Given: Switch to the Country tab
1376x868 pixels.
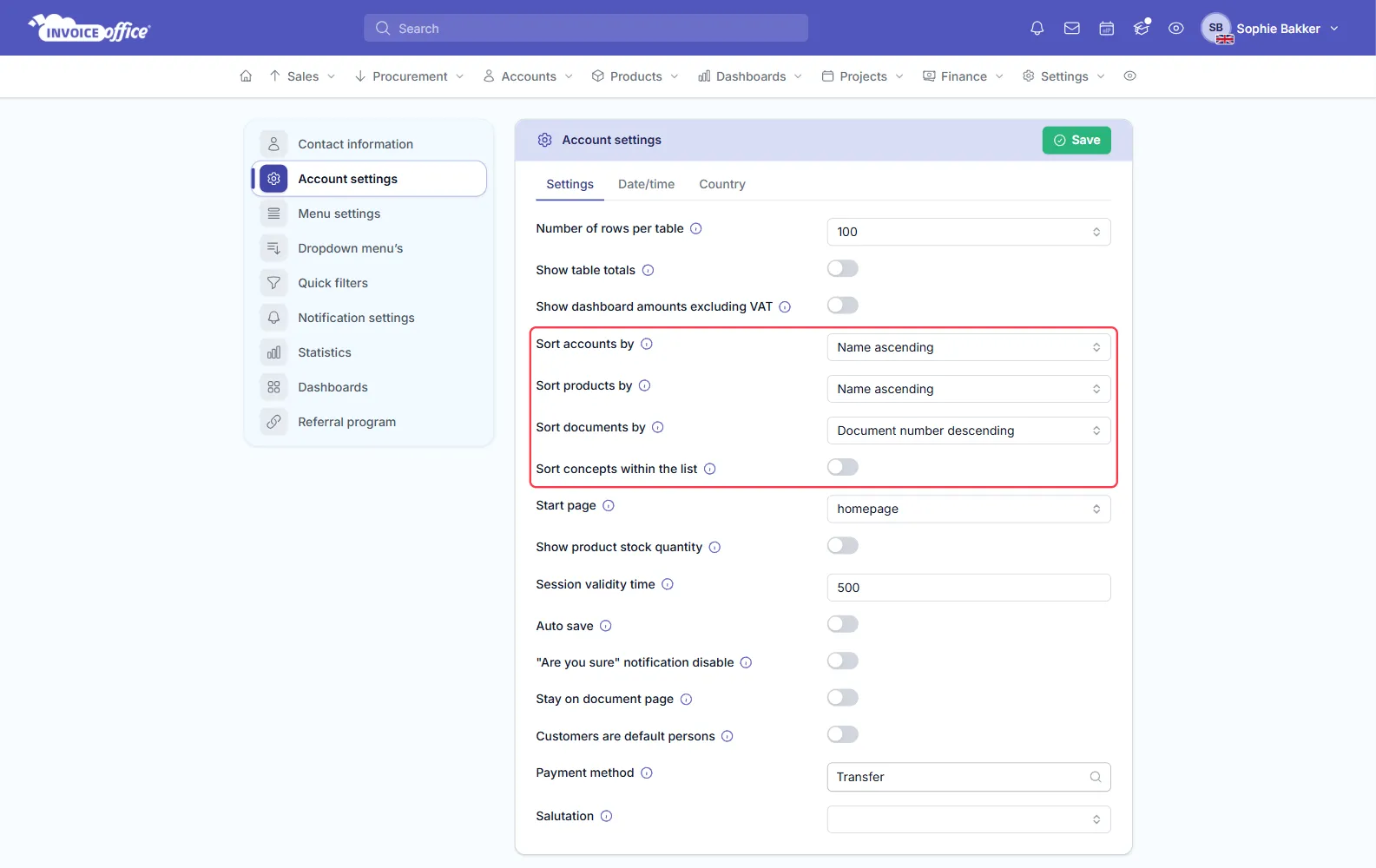Looking at the screenshot, I should (x=722, y=184).
